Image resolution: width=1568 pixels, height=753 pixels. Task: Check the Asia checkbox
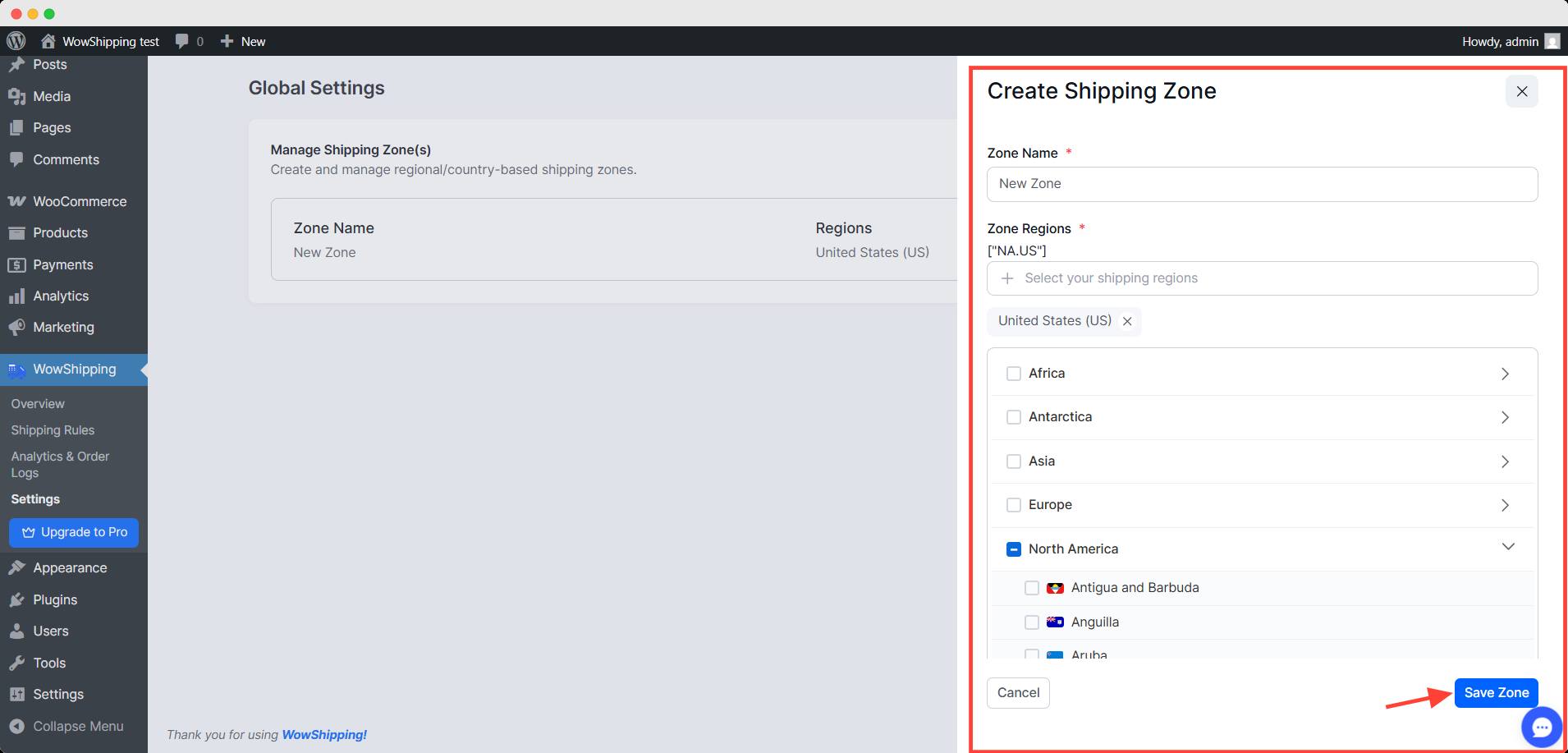point(1014,461)
